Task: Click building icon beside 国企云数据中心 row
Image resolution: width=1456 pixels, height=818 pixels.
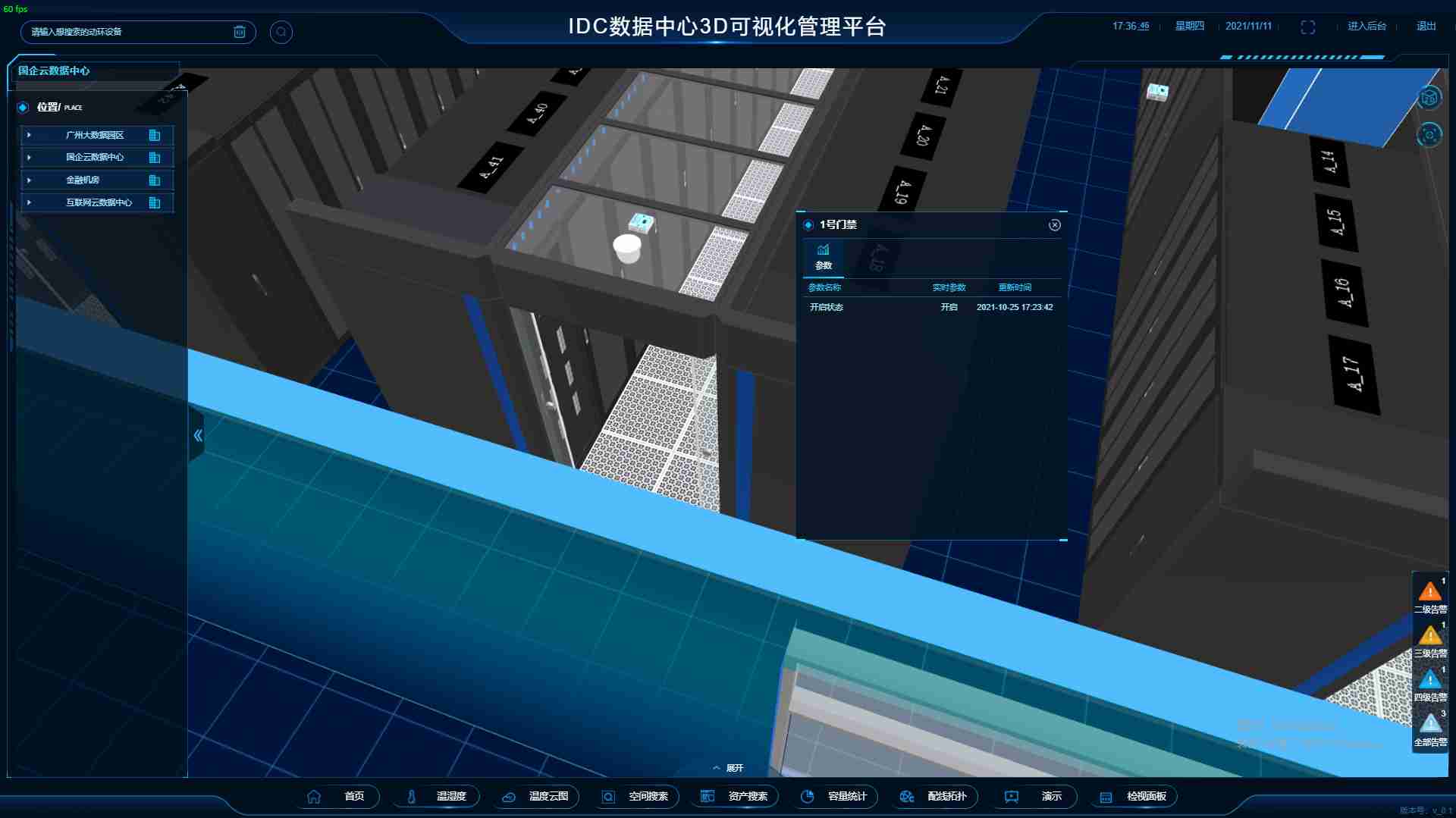Action: coord(155,158)
